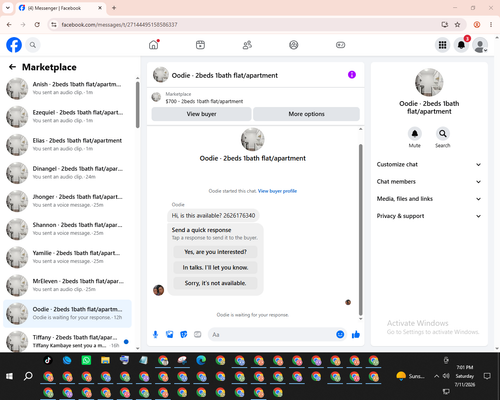The width and height of the screenshot is (500, 400).
Task: Expand Chat members section
Action: (x=429, y=182)
